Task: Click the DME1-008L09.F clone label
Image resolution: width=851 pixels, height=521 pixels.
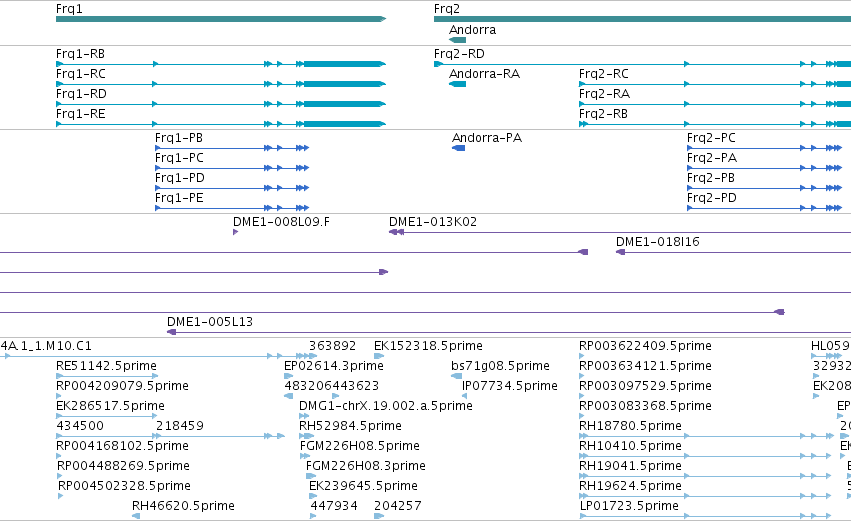Action: pyautogui.click(x=281, y=222)
